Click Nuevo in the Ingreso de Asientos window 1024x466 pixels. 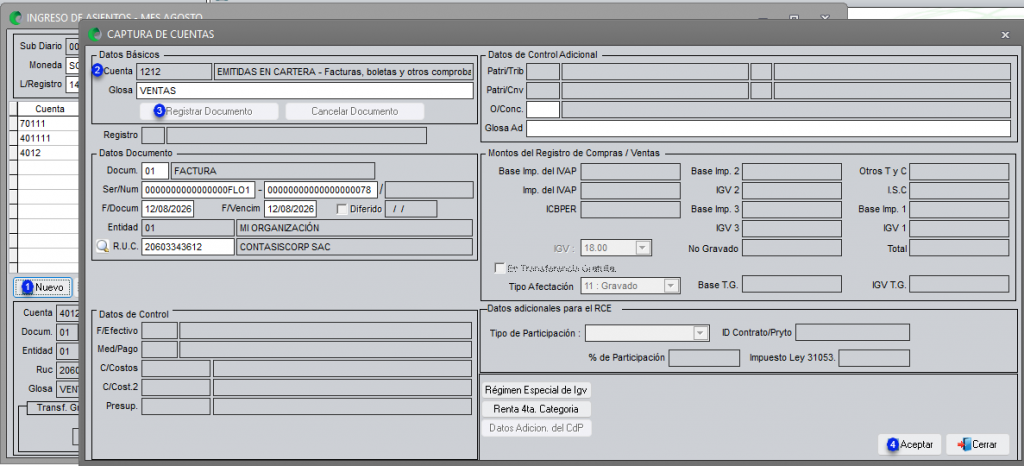tap(43, 287)
